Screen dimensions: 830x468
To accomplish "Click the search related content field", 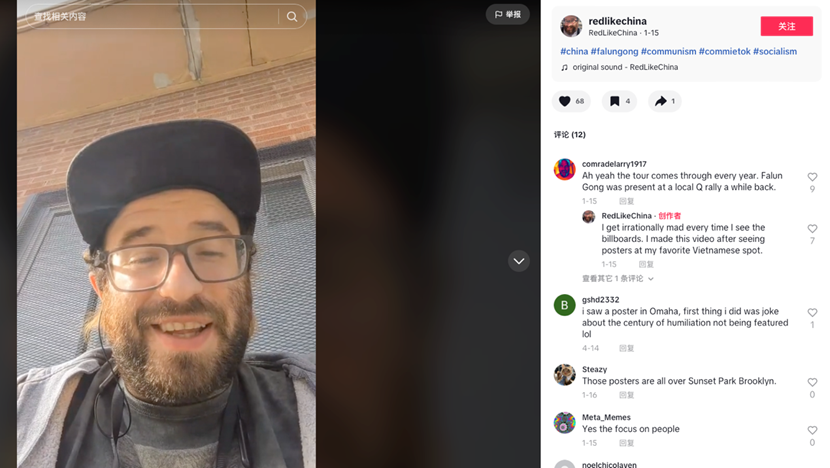I will 154,16.
